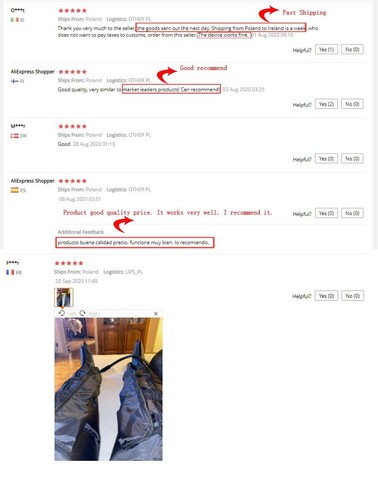The height and width of the screenshot is (500, 378).
Task: Click the Denmark flag next to DK
Action: 14,136
